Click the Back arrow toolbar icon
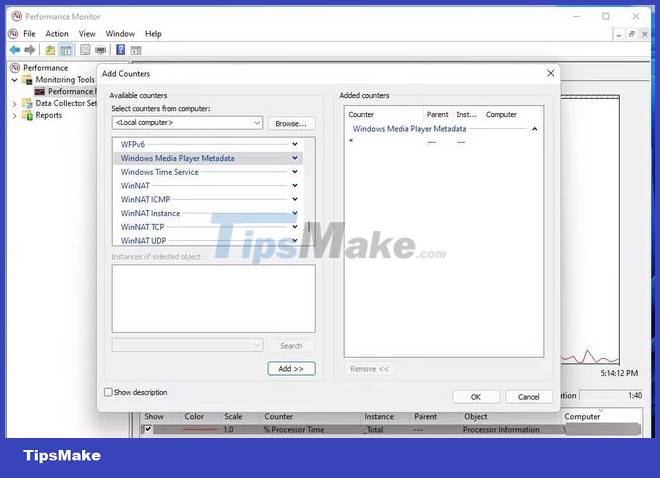Viewport: 660px width, 478px height. pyautogui.click(x=15, y=50)
